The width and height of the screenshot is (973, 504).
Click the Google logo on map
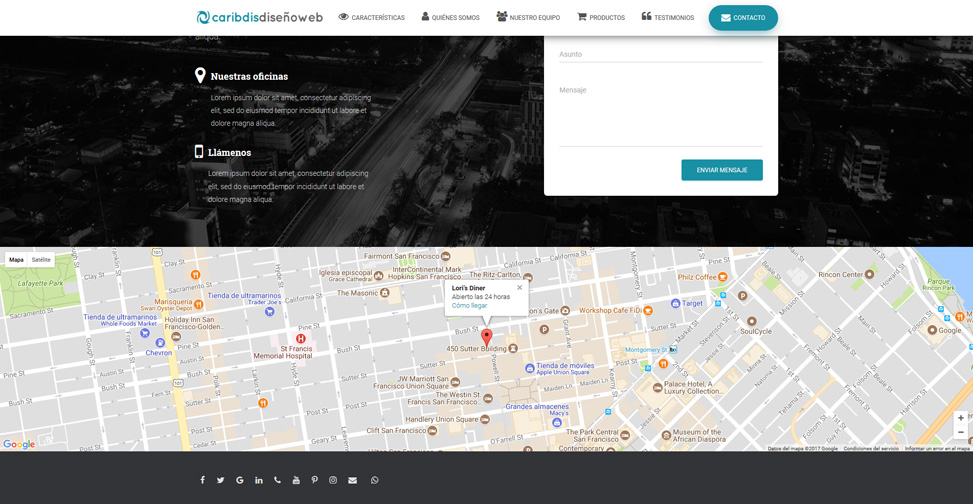pos(19,444)
